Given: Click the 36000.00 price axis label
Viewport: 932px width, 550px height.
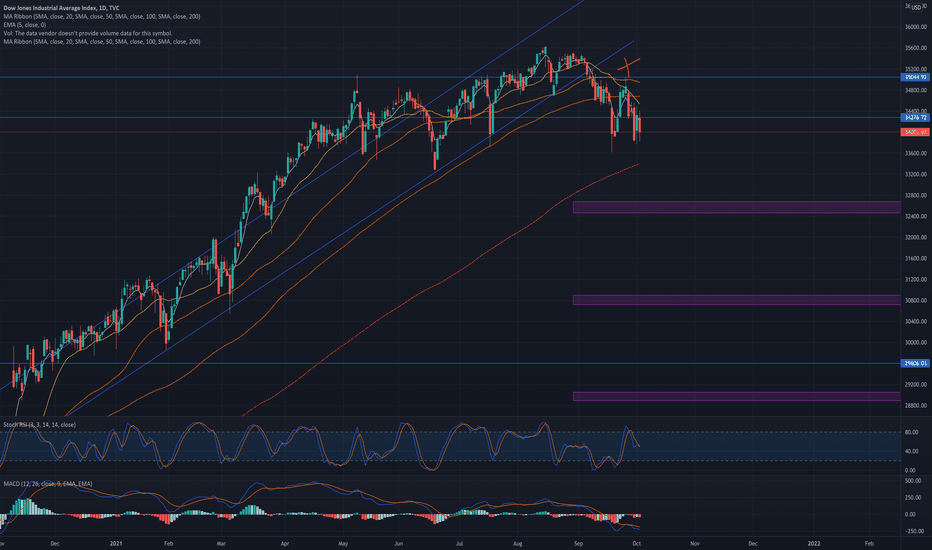Looking at the screenshot, I should coord(916,27).
